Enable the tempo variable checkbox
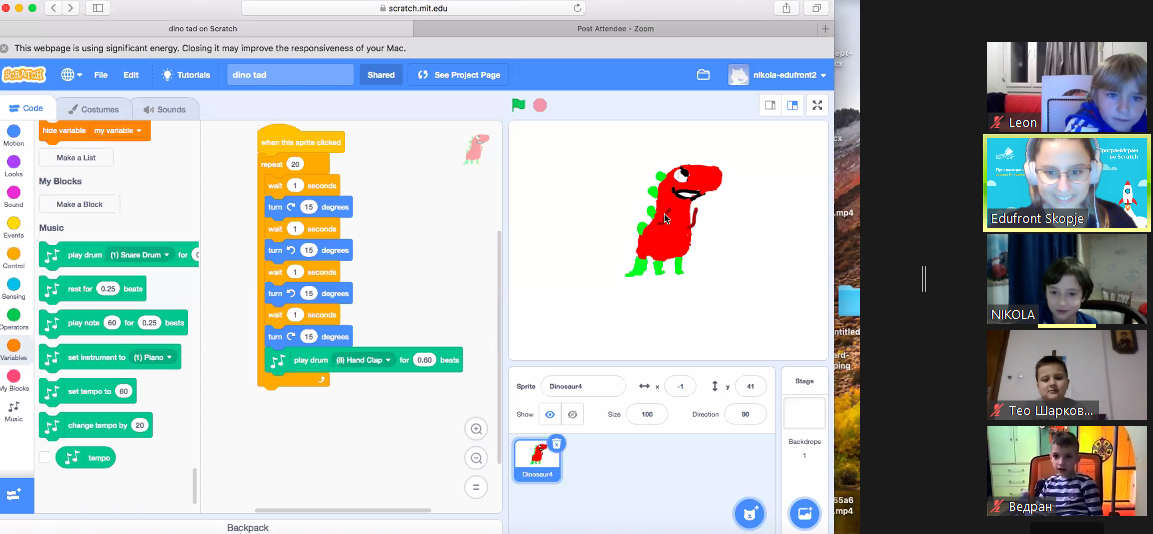The image size is (1153, 534). coord(45,457)
